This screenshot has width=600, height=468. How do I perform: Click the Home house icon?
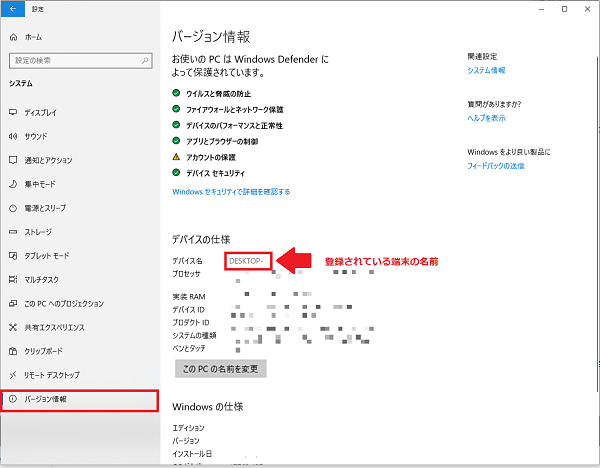pyautogui.click(x=13, y=37)
